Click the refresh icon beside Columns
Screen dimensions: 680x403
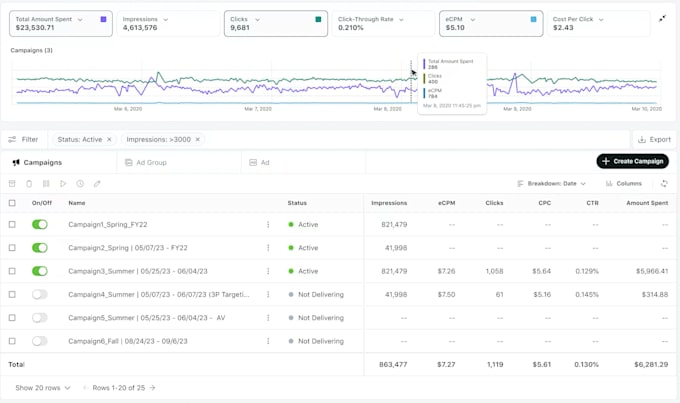coord(664,184)
